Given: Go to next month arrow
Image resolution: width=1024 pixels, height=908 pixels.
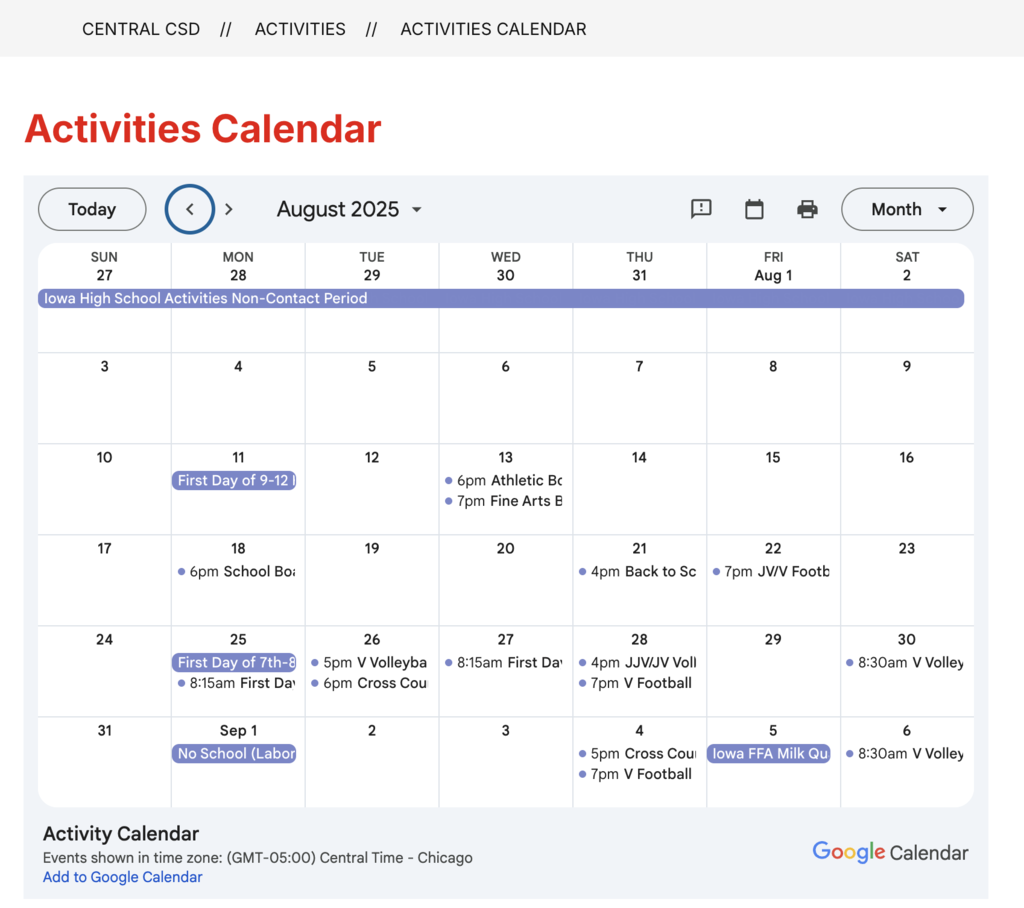Looking at the screenshot, I should pos(229,209).
